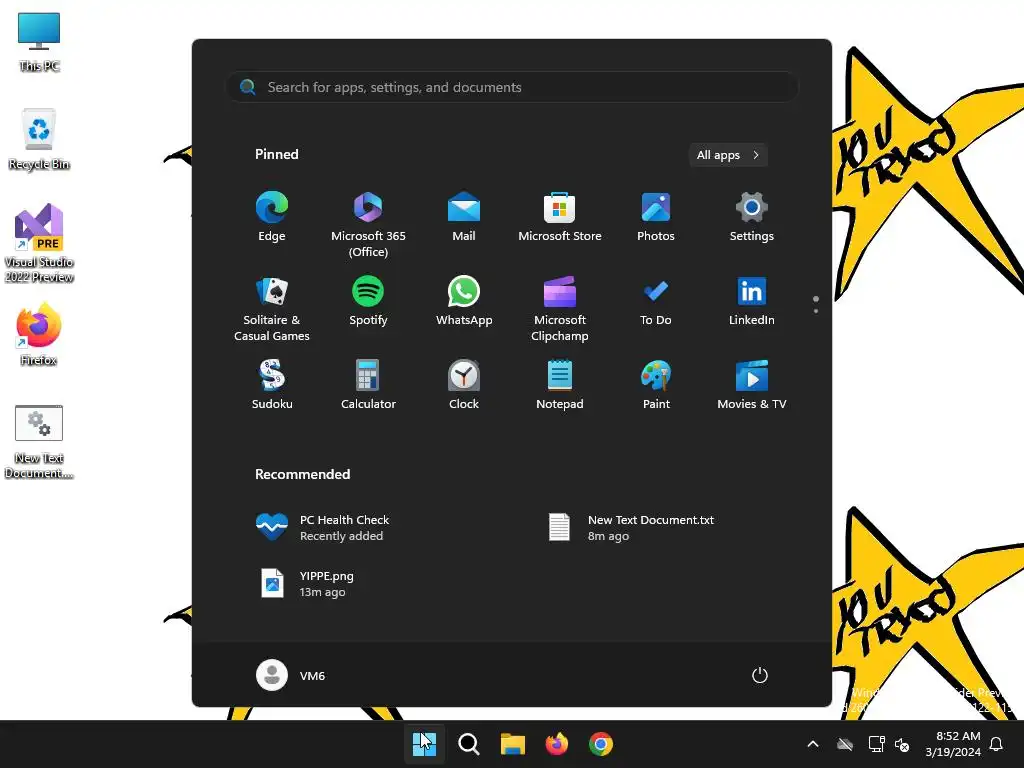Go to next pinned apps page dot
This screenshot has width=1024, height=768.
click(816, 311)
